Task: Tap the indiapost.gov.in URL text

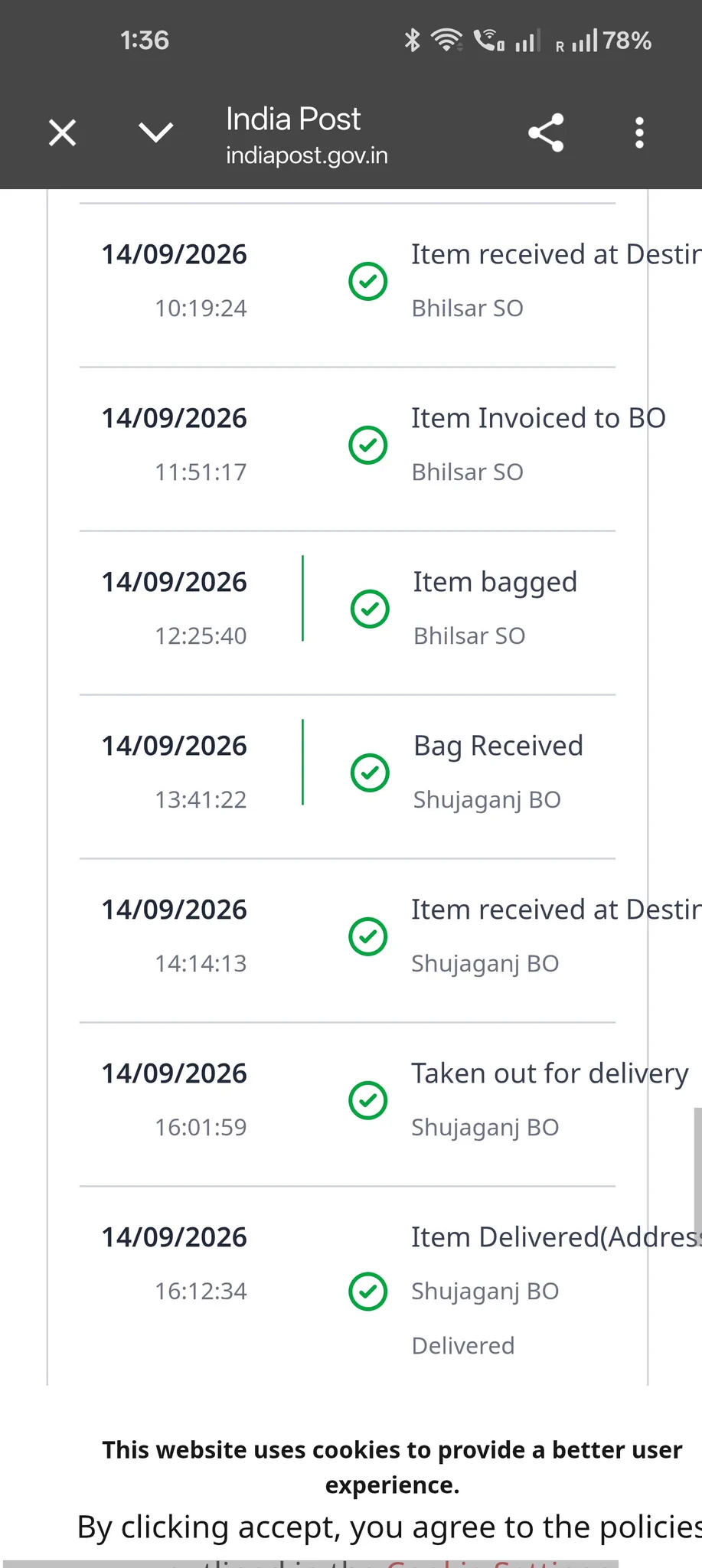Action: point(307,155)
